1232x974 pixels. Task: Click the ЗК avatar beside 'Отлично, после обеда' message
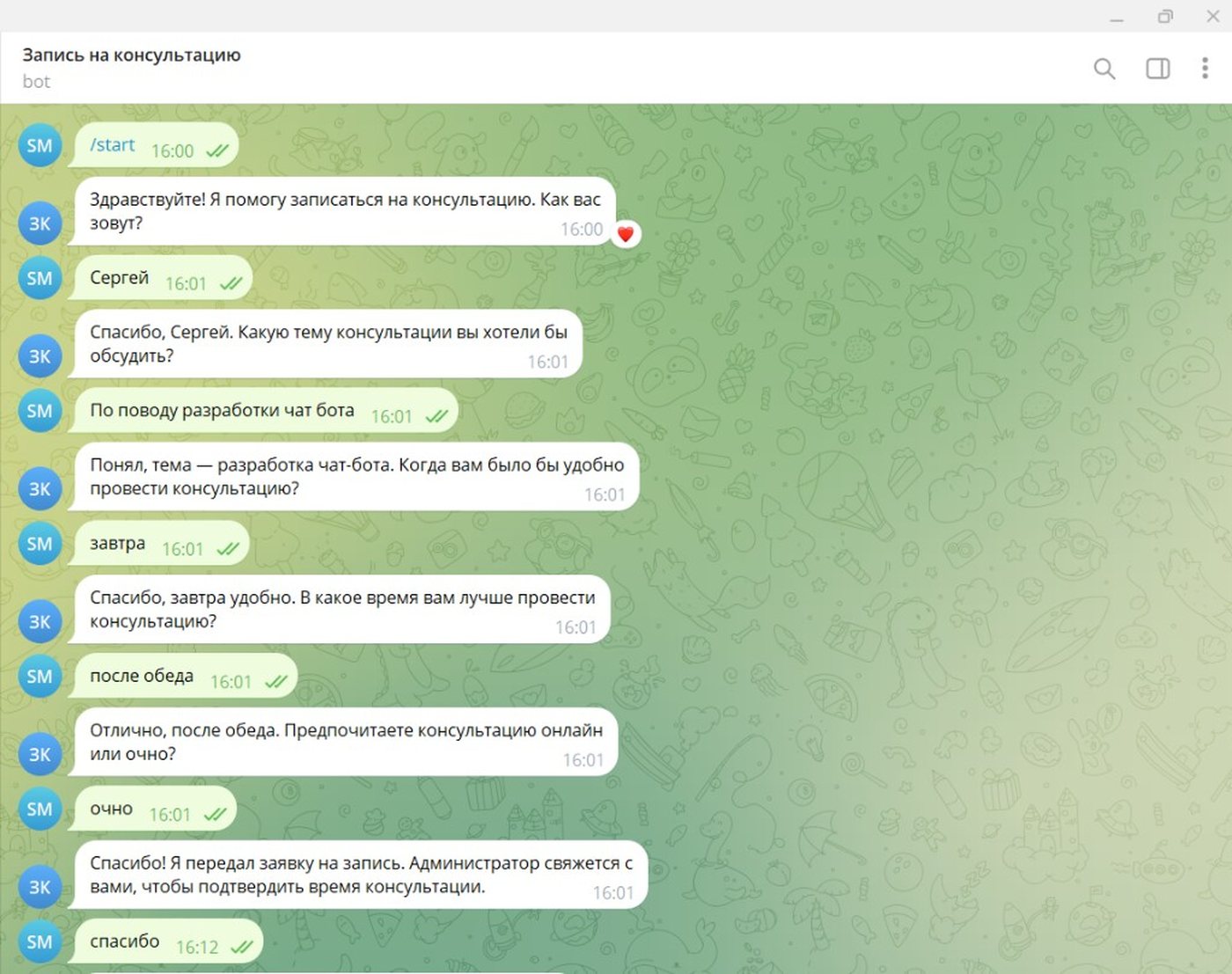(x=40, y=755)
